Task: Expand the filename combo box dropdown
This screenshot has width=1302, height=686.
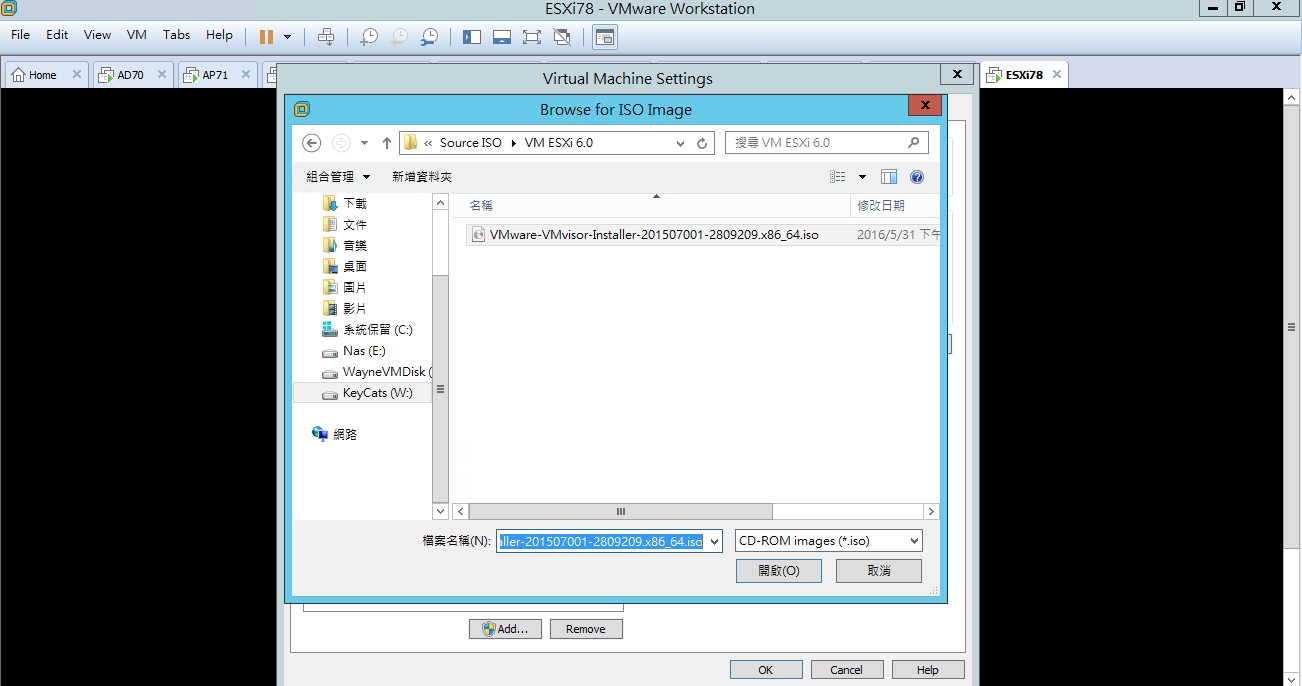Action: coord(714,541)
